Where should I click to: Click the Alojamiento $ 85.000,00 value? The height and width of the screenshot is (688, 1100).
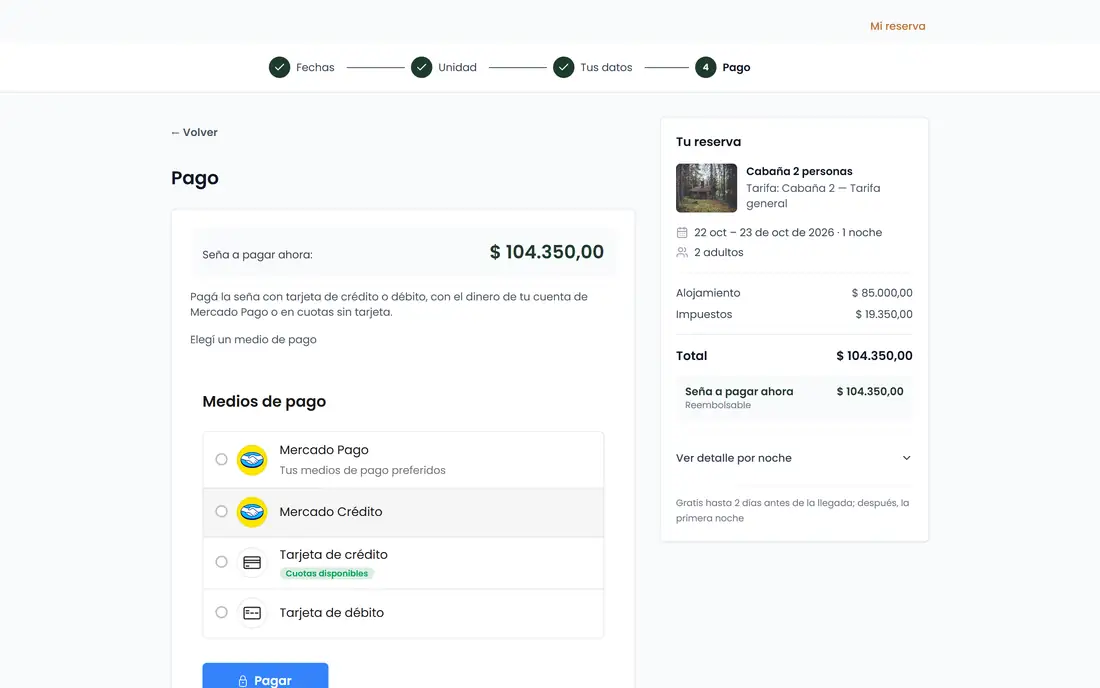point(882,293)
